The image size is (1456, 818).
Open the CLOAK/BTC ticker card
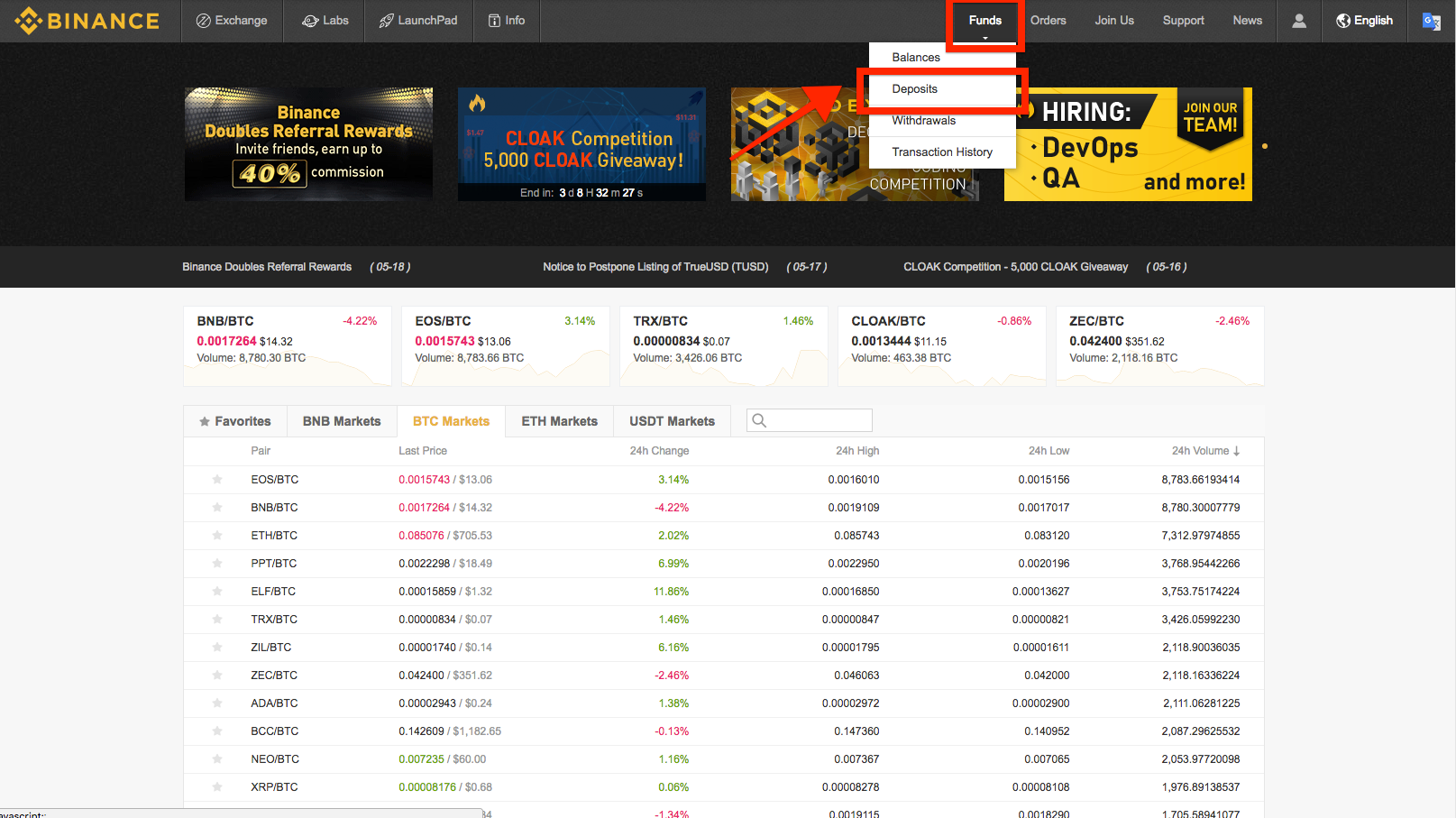(x=942, y=346)
